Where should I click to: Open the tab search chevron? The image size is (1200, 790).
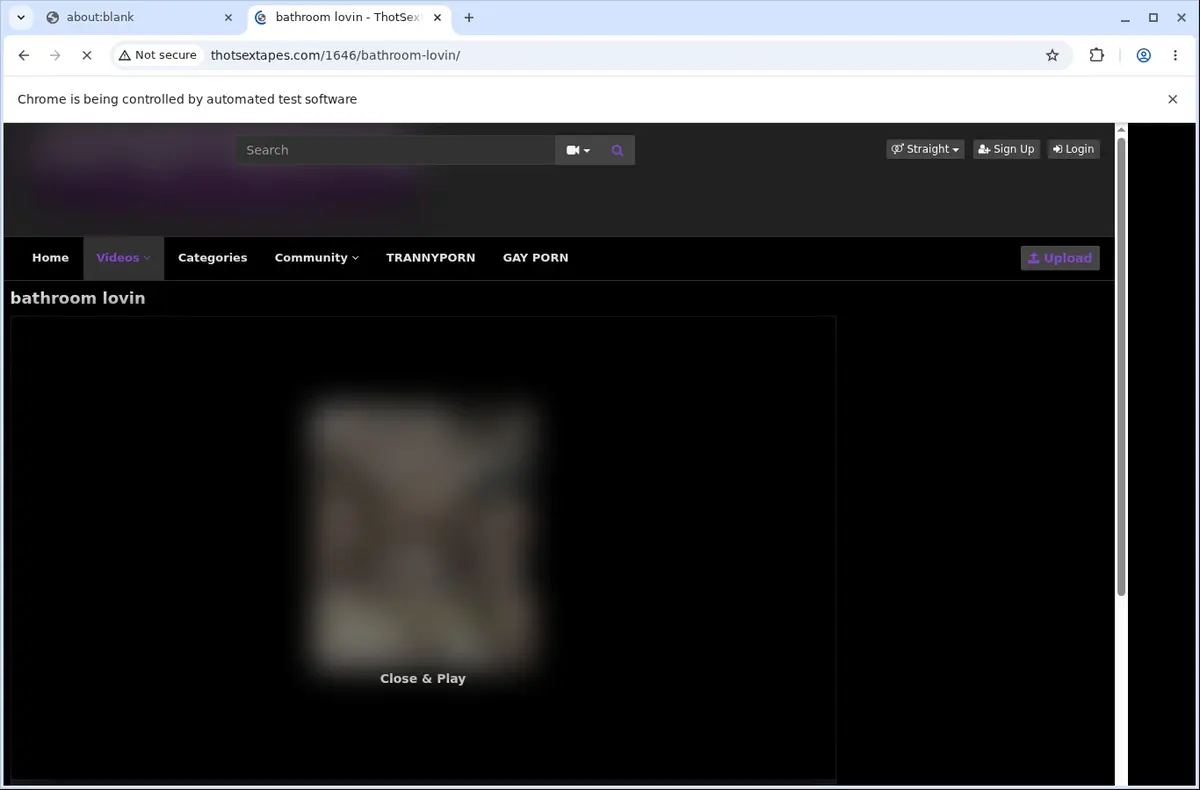tap(20, 17)
